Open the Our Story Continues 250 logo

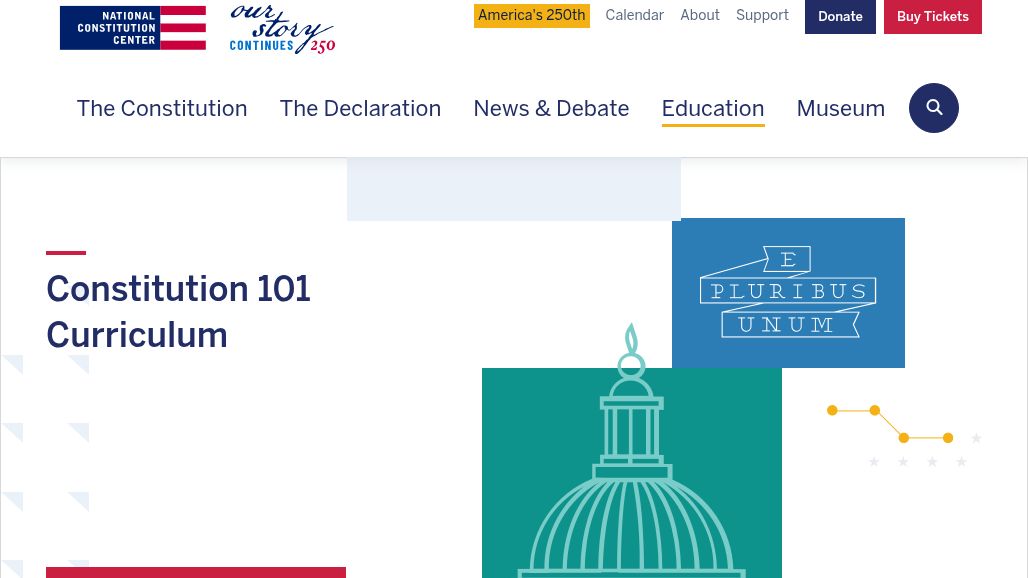[x=282, y=29]
